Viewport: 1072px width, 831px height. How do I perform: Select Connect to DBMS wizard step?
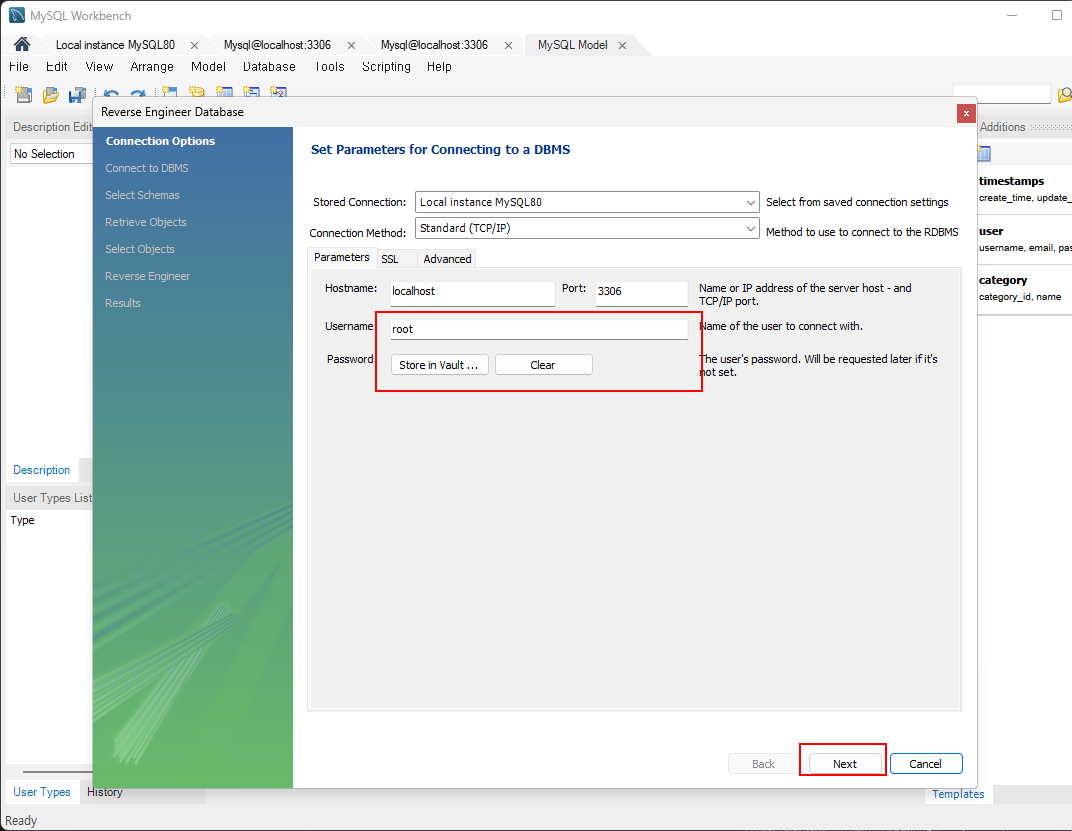147,168
